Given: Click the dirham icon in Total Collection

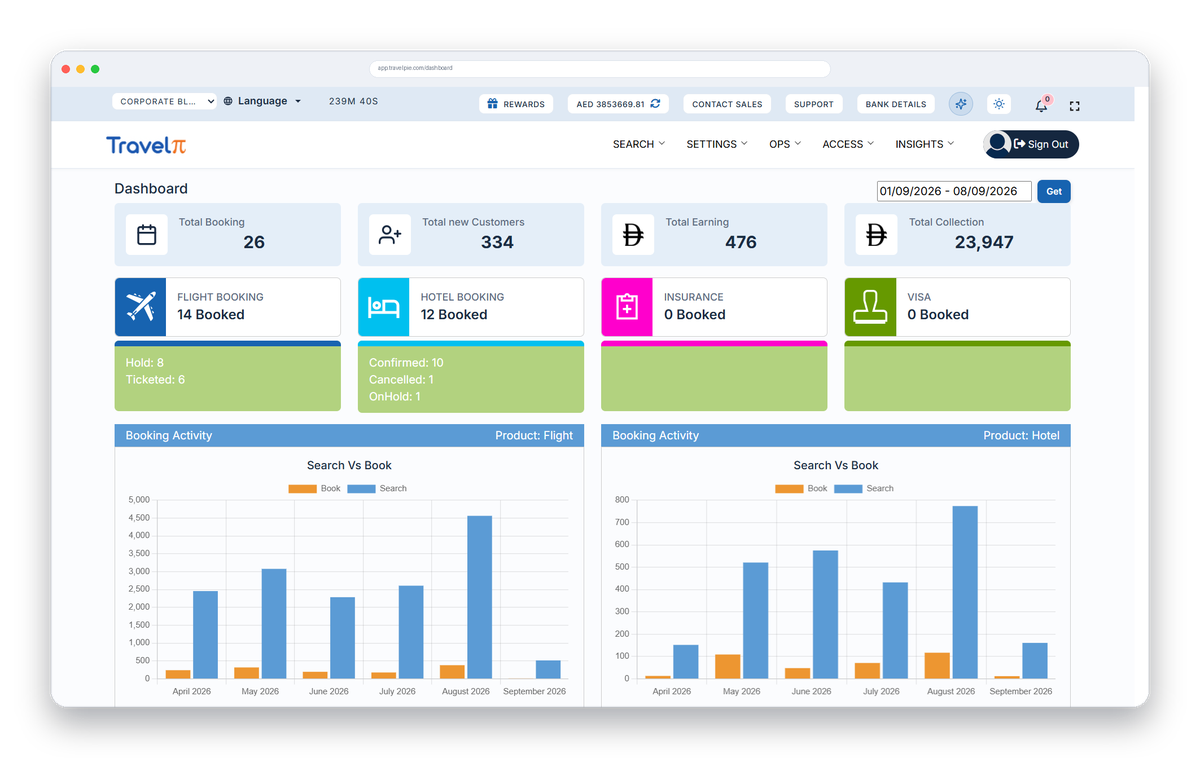Looking at the screenshot, I should point(876,235).
